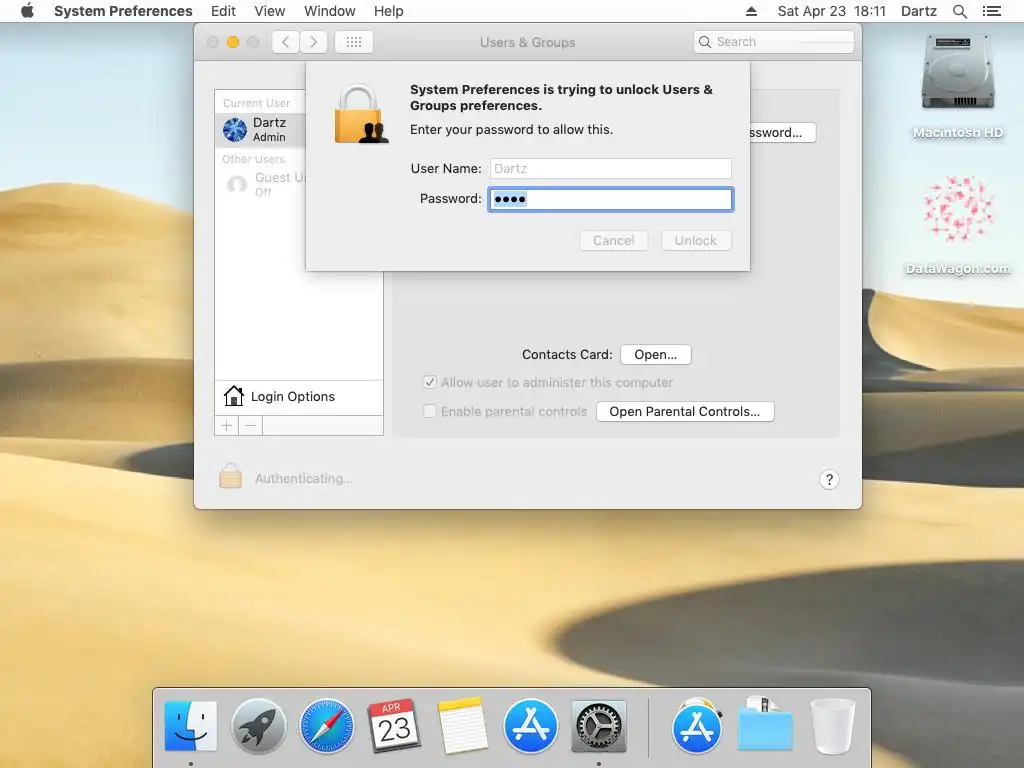
Task: Go back with the left chevron button
Action: [x=285, y=42]
